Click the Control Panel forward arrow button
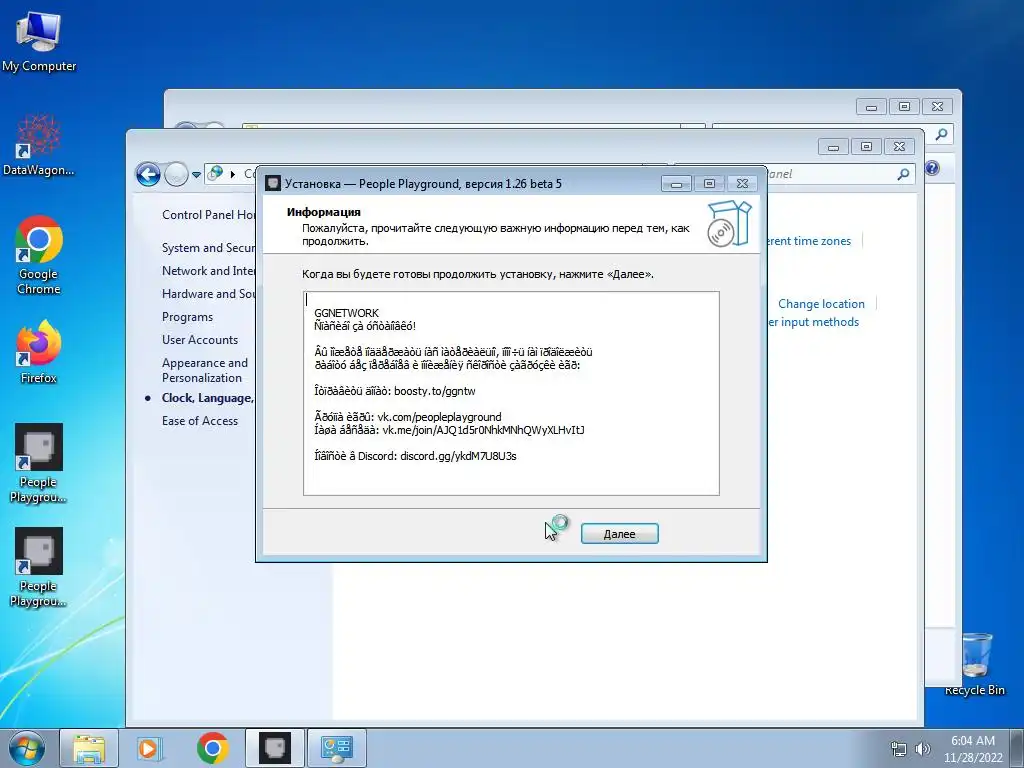The image size is (1024, 768). pyautogui.click(x=176, y=174)
